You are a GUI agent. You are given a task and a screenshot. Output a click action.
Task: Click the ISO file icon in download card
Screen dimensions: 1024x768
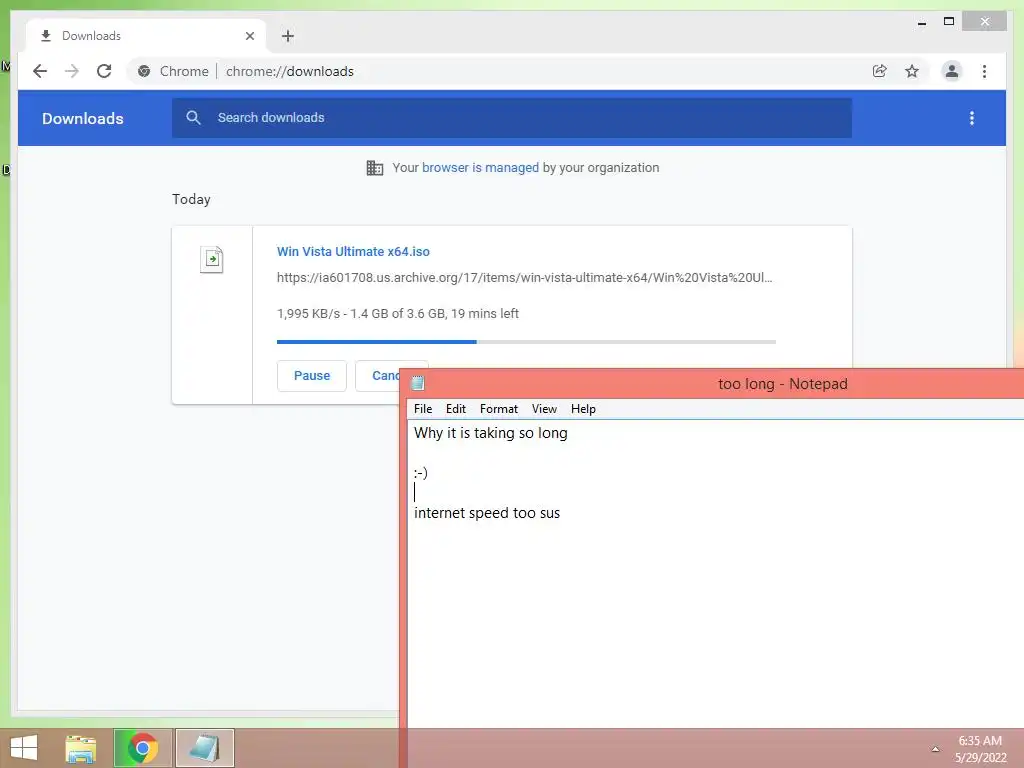pos(212,259)
